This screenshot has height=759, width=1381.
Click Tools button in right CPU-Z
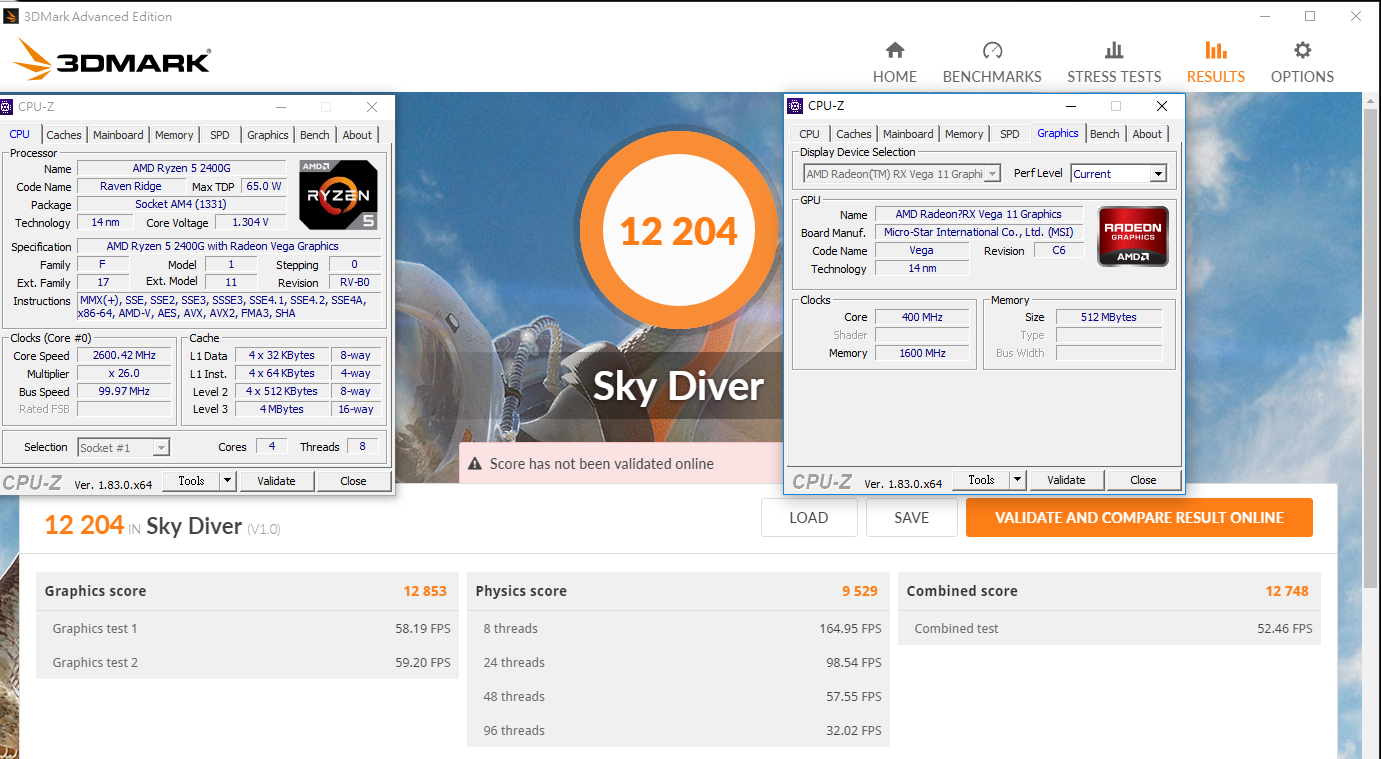tap(981, 480)
